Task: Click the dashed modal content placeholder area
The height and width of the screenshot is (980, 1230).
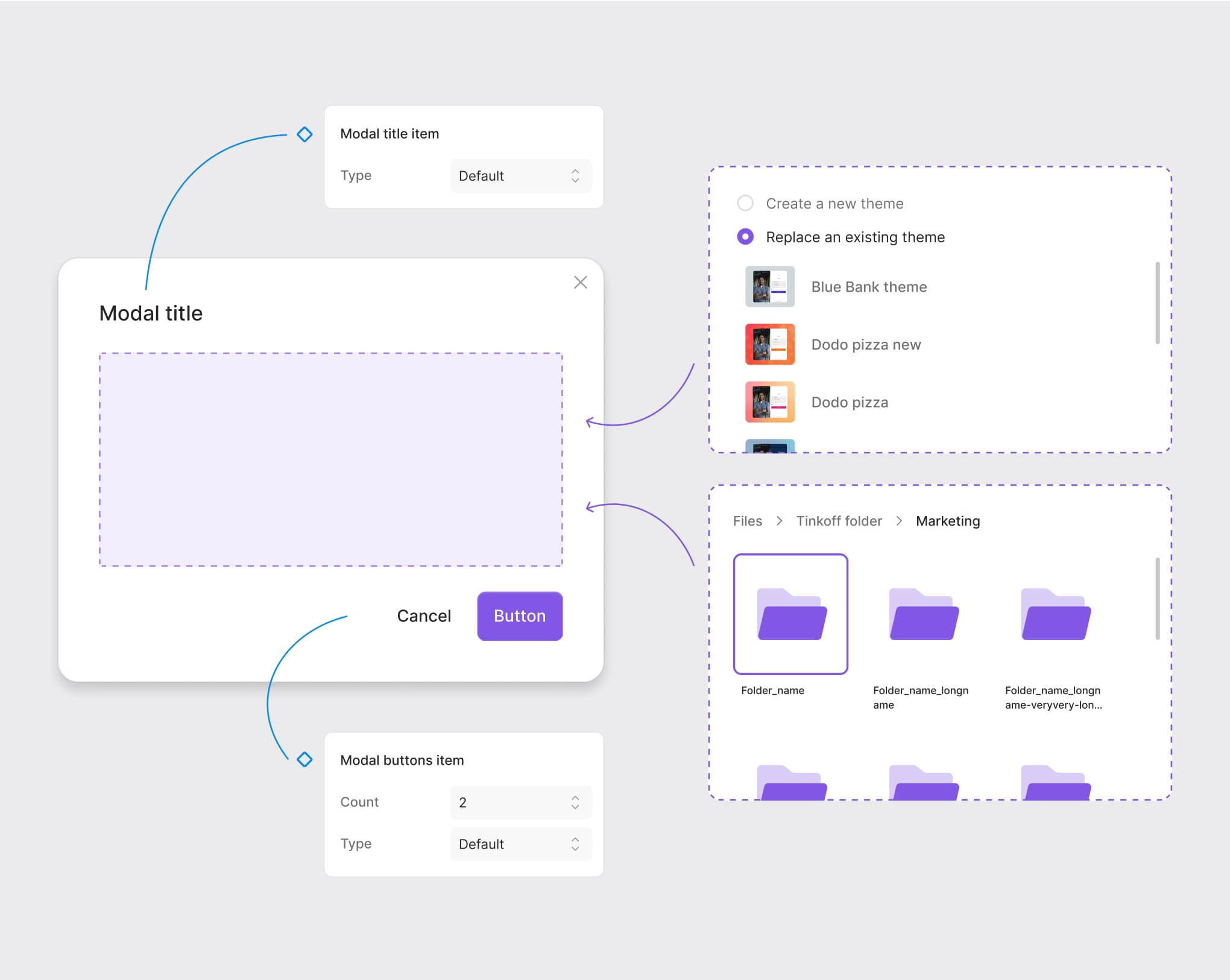Action: (x=330, y=459)
